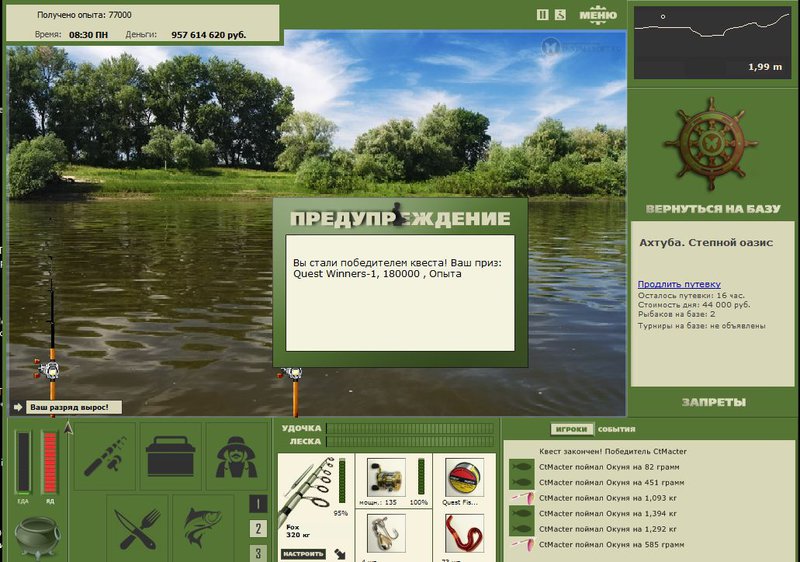
Task: Click the center fishing rod reel below the dialog
Action: click(x=291, y=373)
